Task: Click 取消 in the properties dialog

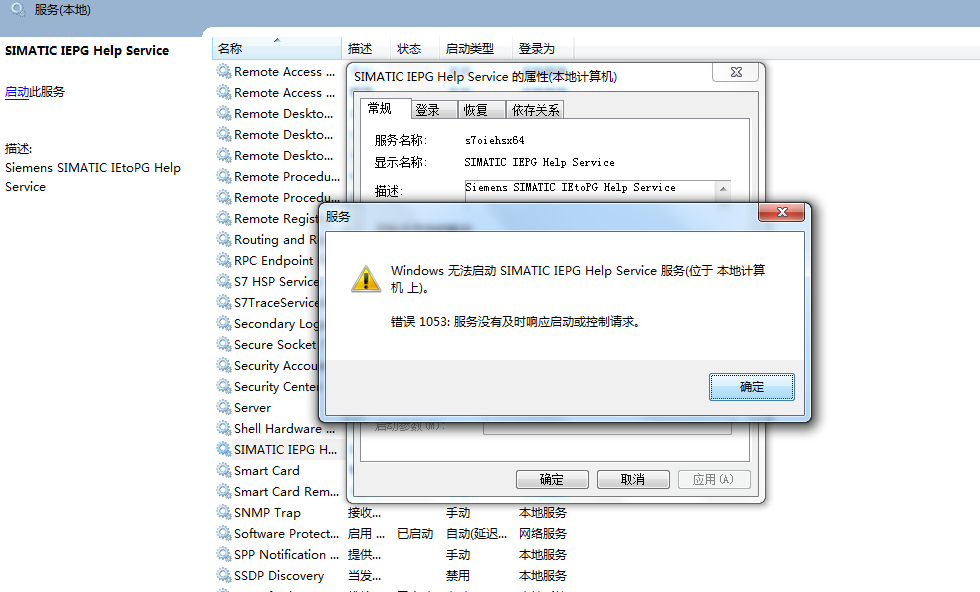Action: (633, 479)
